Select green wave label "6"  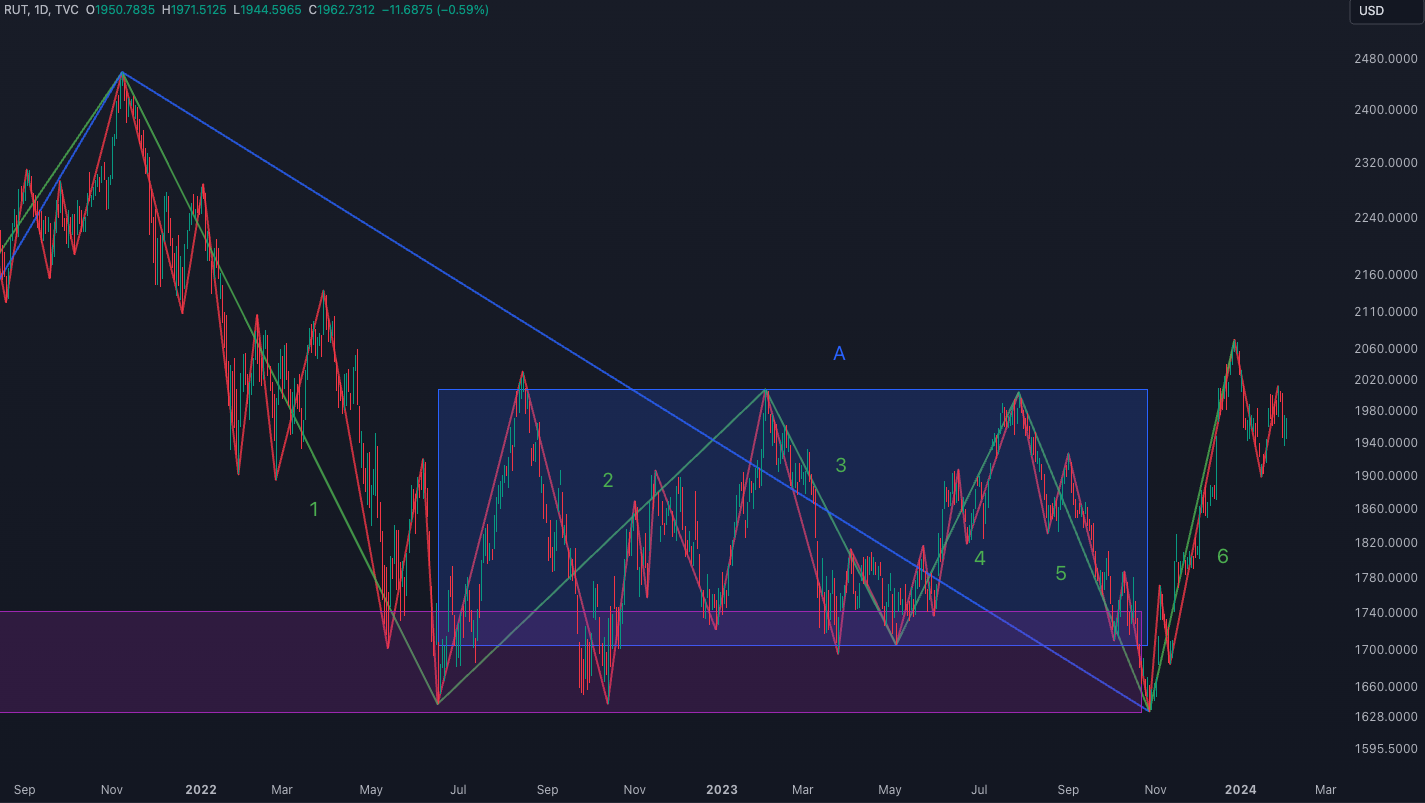(x=1222, y=557)
